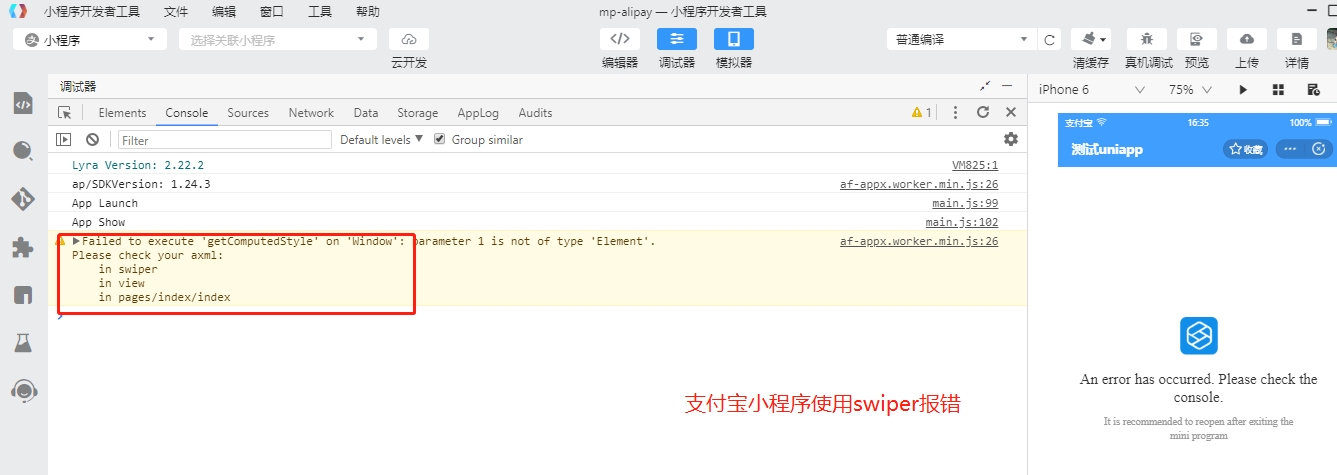Viewport: 1337px width, 475px height.
Task: Click the user avatar thumbnail
Action: (1332, 39)
